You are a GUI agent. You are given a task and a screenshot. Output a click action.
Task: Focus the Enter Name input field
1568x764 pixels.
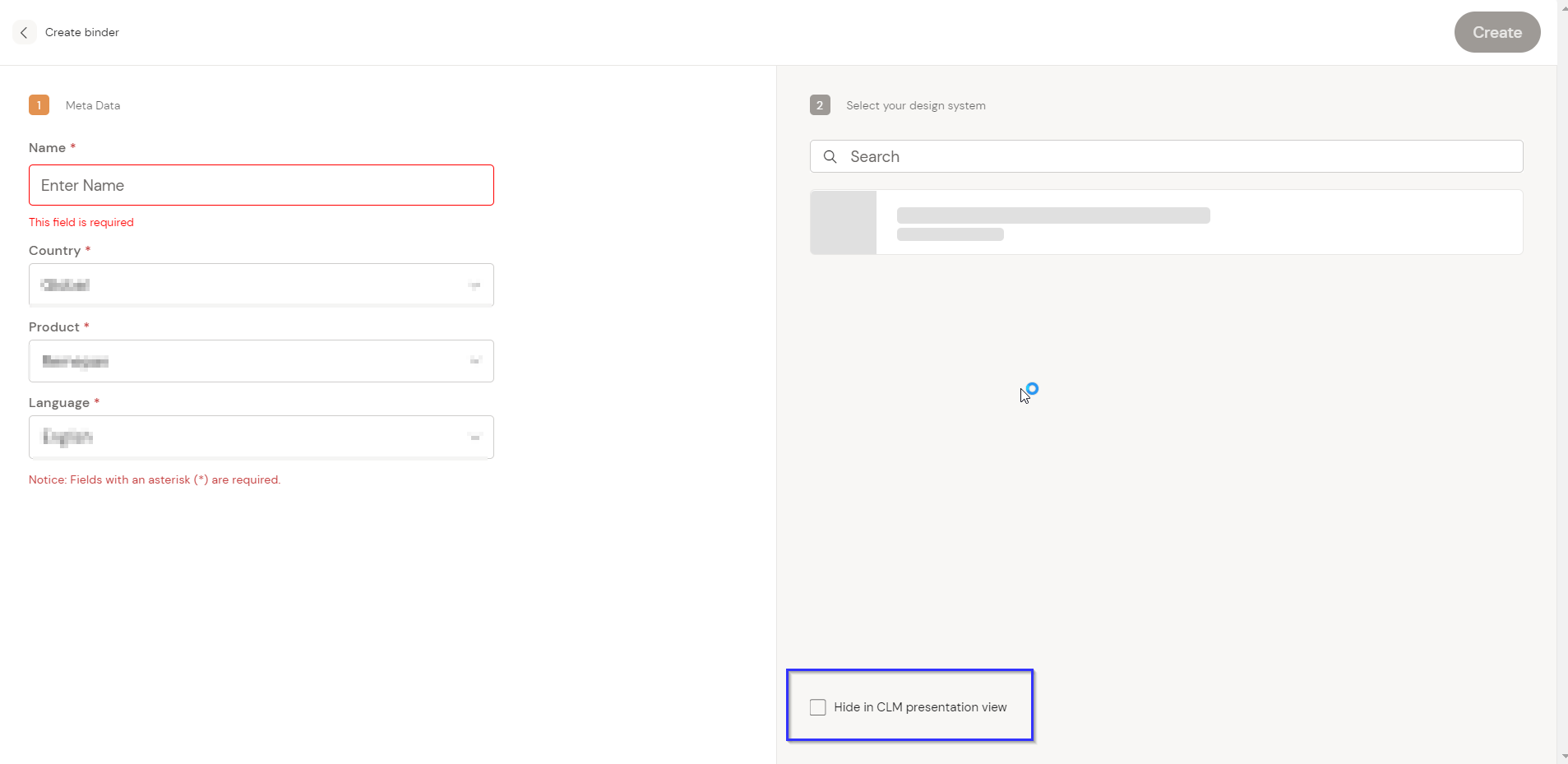[261, 185]
